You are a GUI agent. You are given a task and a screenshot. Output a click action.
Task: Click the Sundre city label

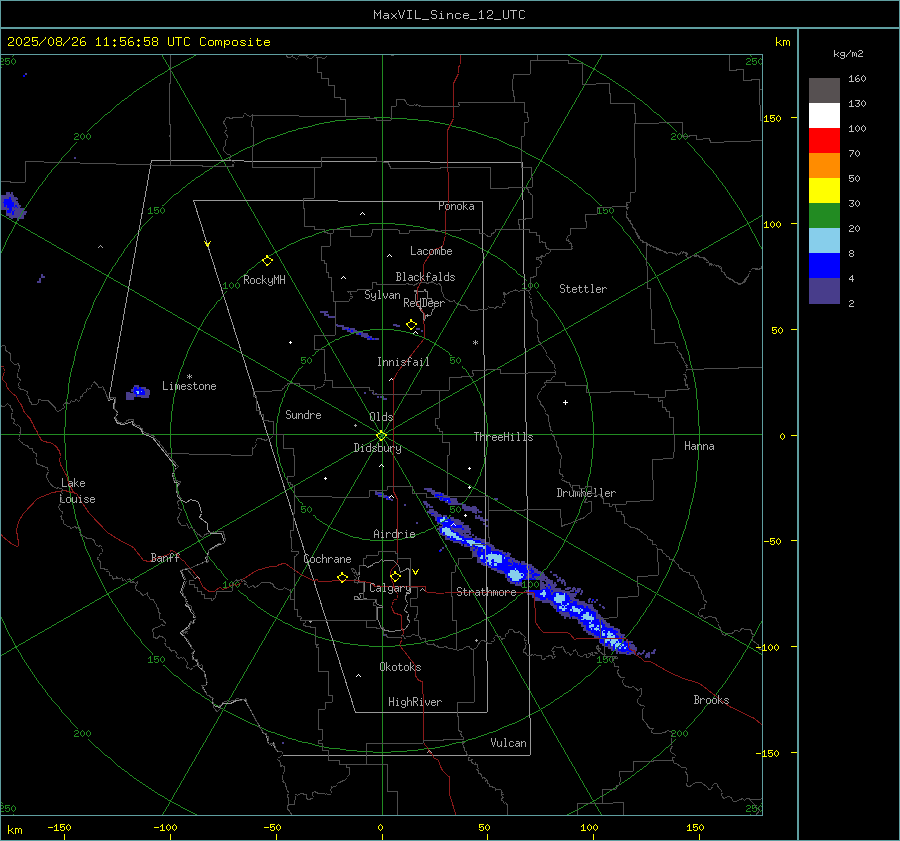(303, 414)
